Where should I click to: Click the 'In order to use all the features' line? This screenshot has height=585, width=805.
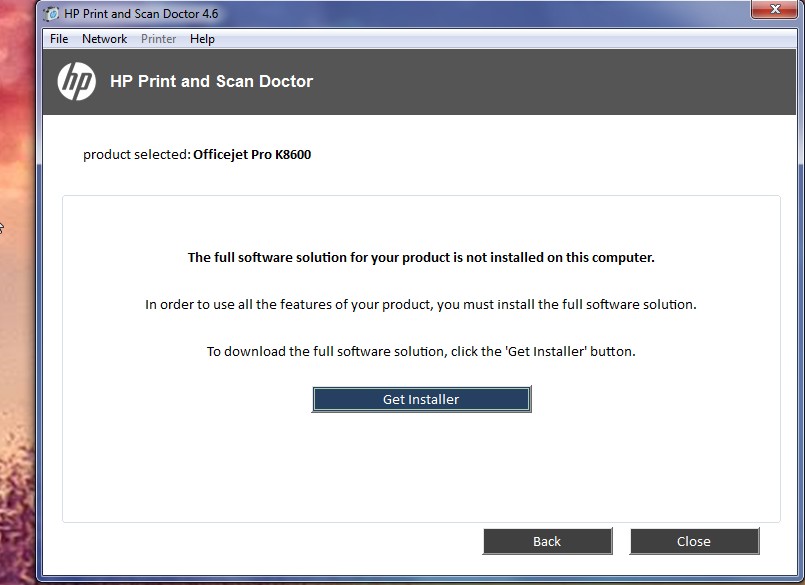click(x=421, y=305)
